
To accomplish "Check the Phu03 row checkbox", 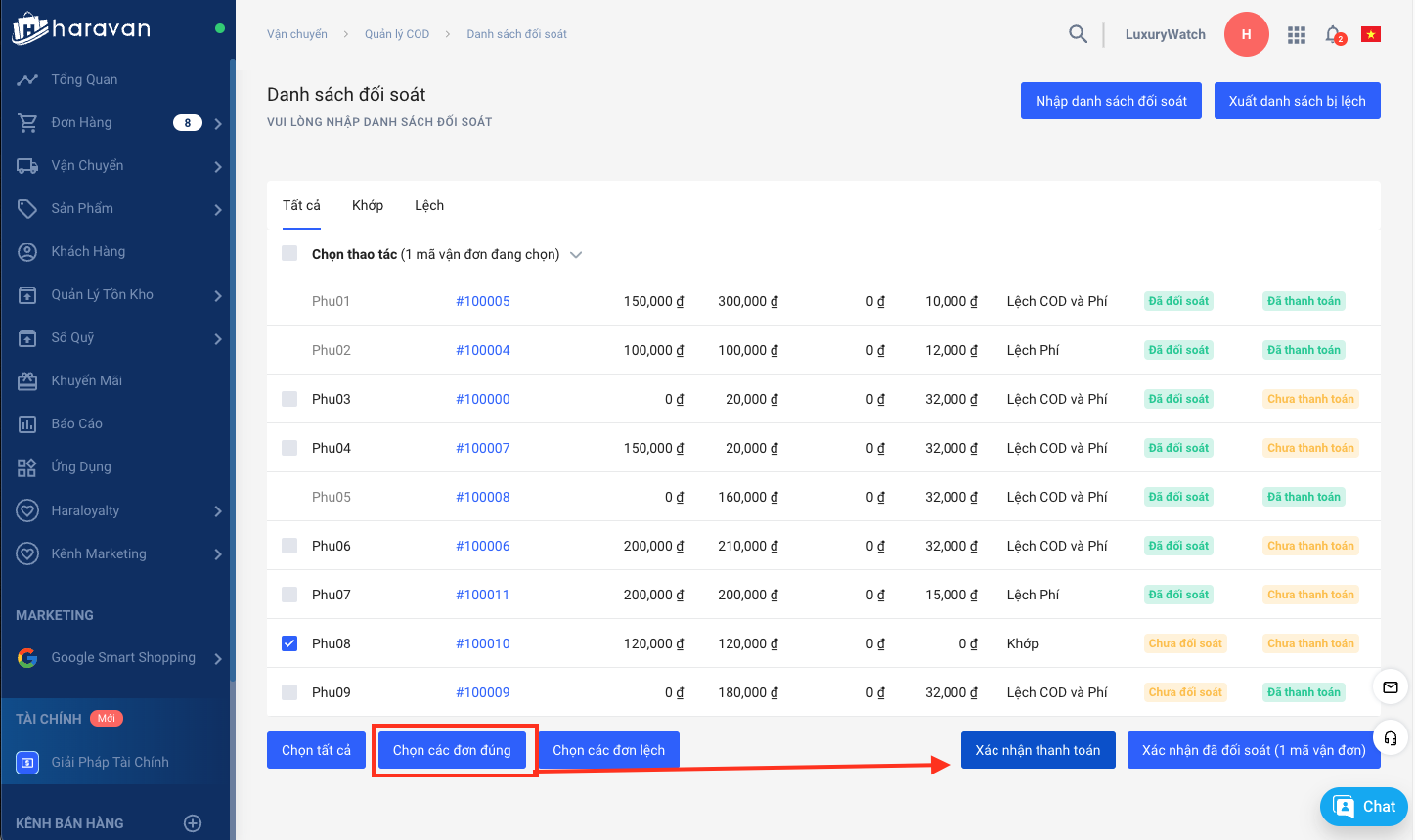I will pos(289,399).
